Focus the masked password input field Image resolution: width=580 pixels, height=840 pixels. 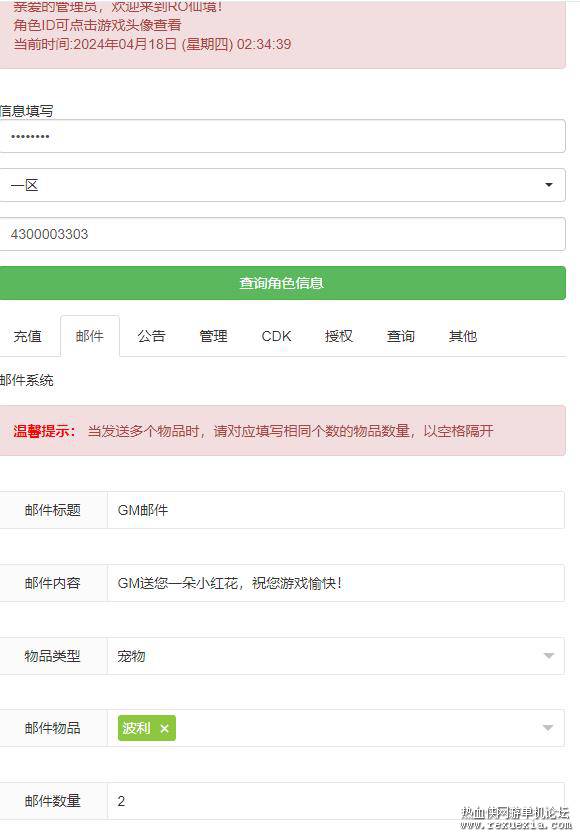[x=282, y=136]
